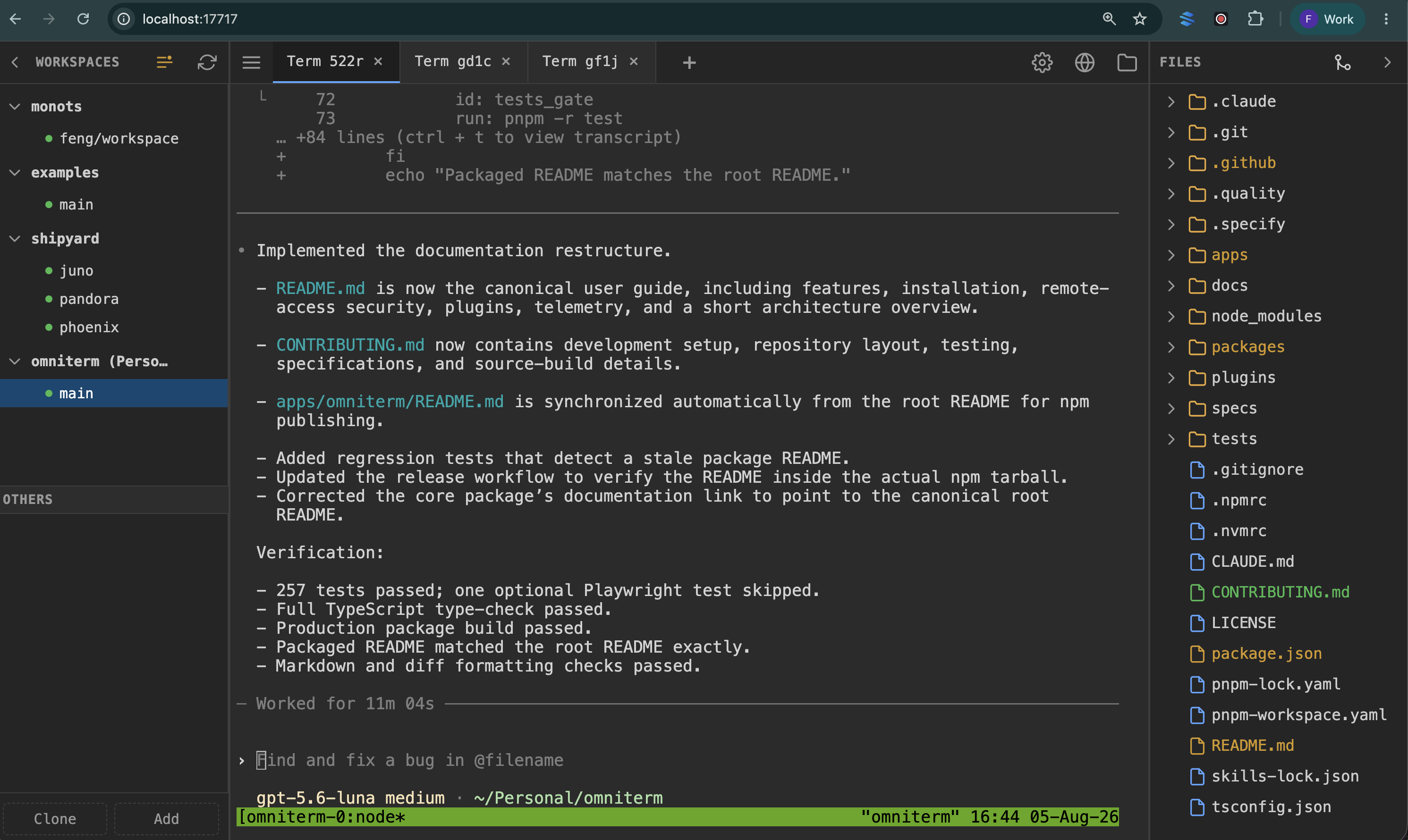Click the Clone button
This screenshot has width=1408, height=840.
point(55,818)
